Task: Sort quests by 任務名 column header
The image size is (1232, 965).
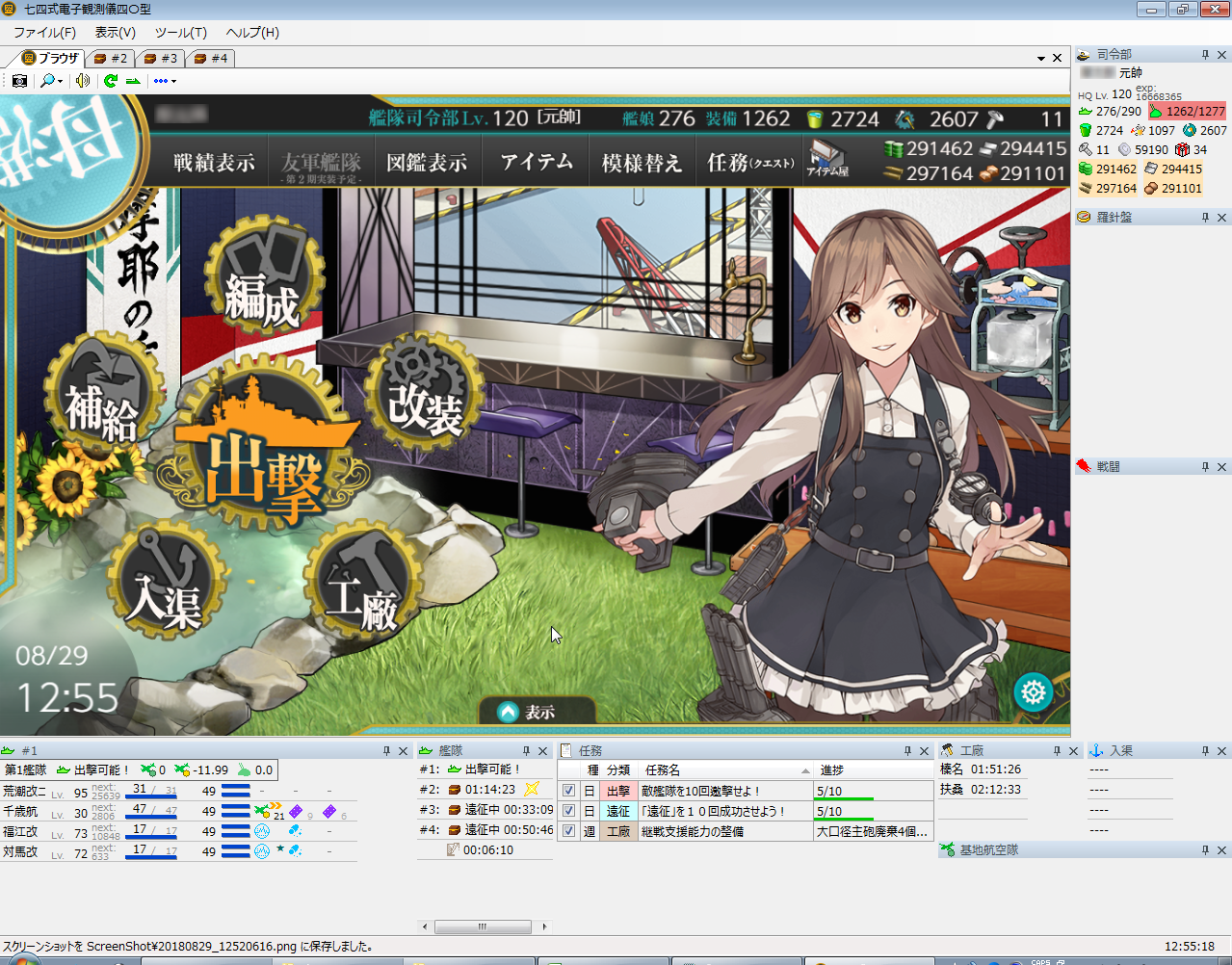Action: [726, 770]
